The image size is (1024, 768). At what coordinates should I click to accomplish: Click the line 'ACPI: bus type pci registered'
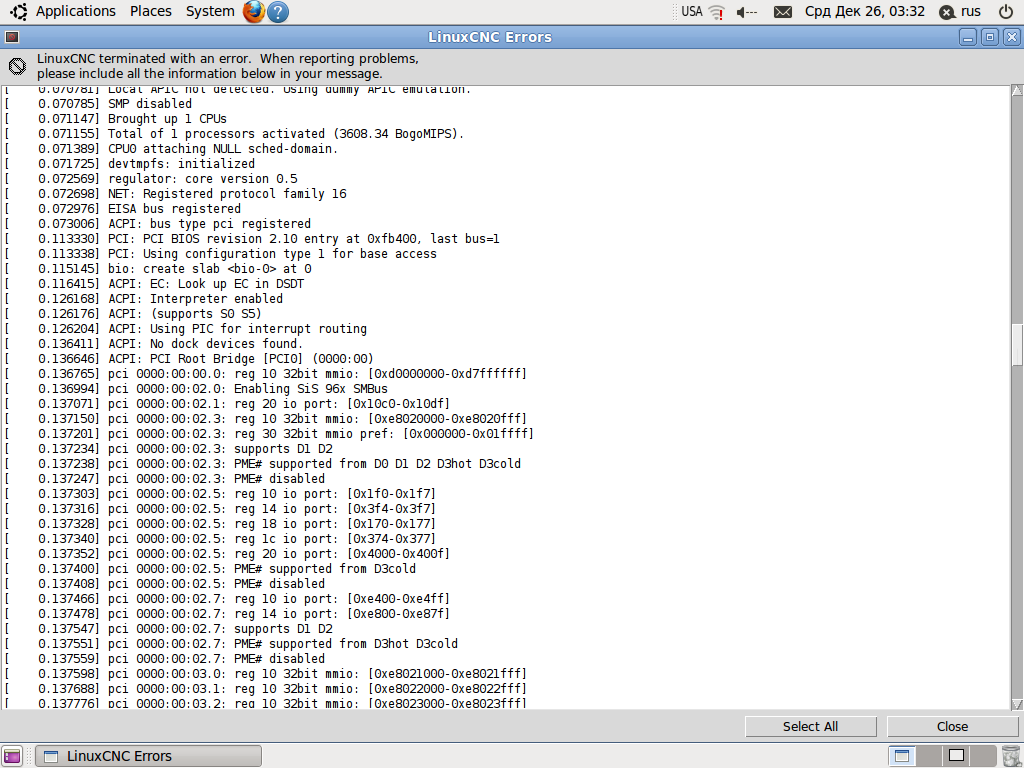pyautogui.click(x=209, y=223)
